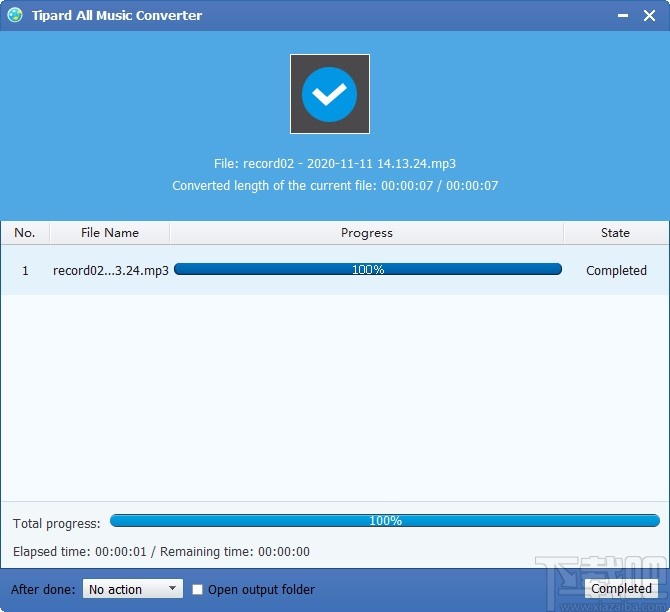Click the File: record02 - 2020-11-11 14.13.24.mp3 label

(335, 163)
